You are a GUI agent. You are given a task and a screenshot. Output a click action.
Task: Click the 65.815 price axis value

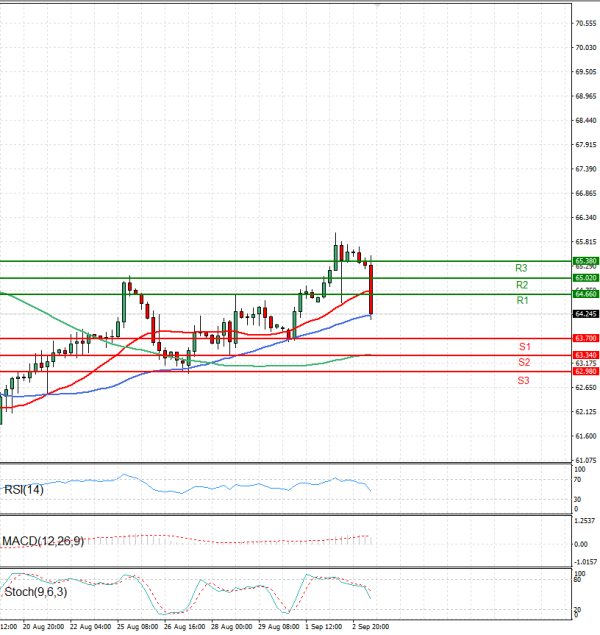[586, 242]
